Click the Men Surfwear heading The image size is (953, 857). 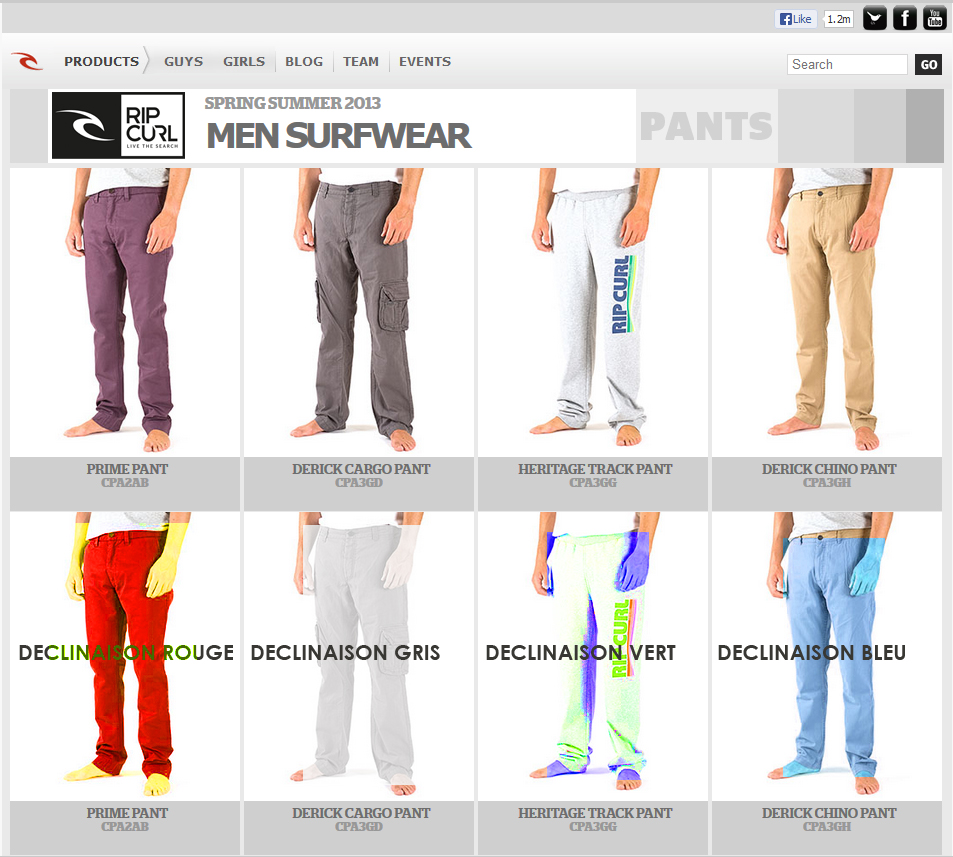[339, 136]
